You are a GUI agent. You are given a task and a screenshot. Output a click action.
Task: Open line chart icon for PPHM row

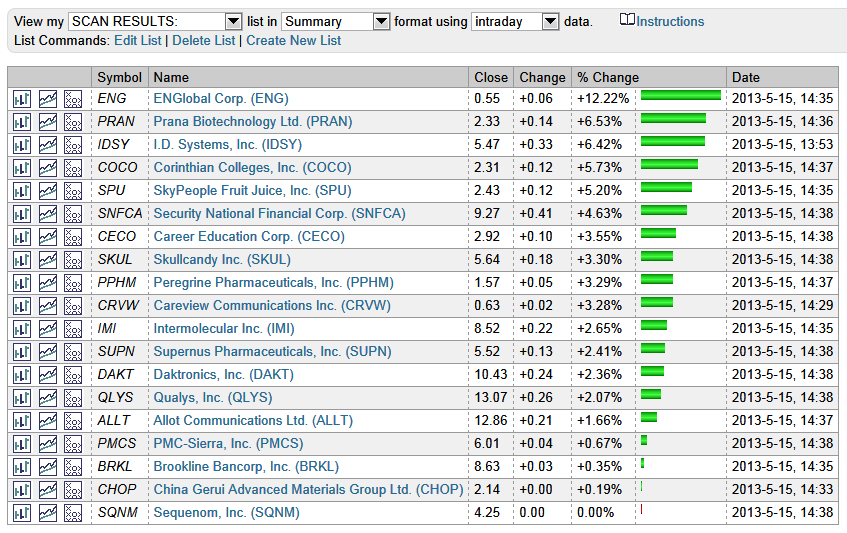[48, 283]
